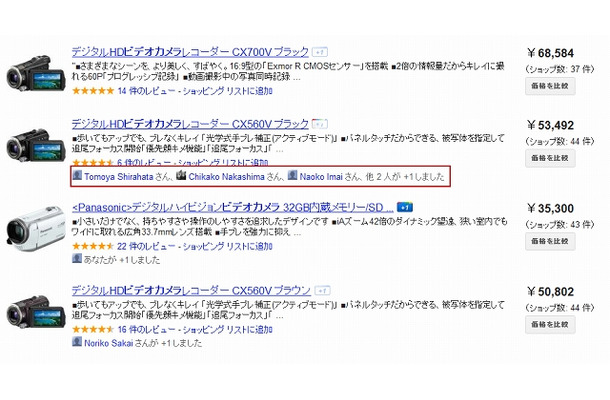Click the +1 button next to CX560V ブラウン
This screenshot has width=610, height=400.
click(322, 291)
